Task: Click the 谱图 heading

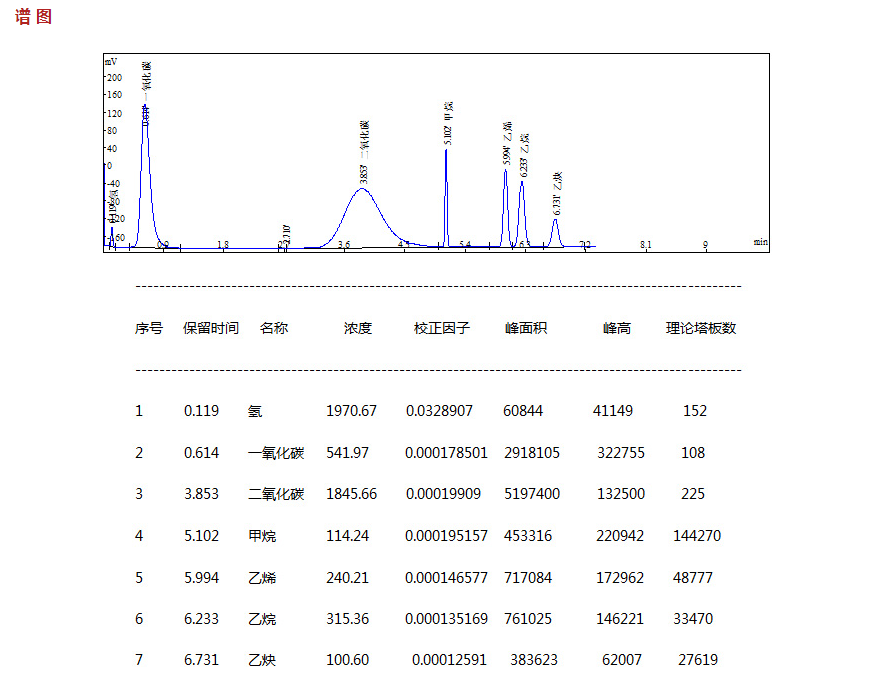Action: click(33, 17)
